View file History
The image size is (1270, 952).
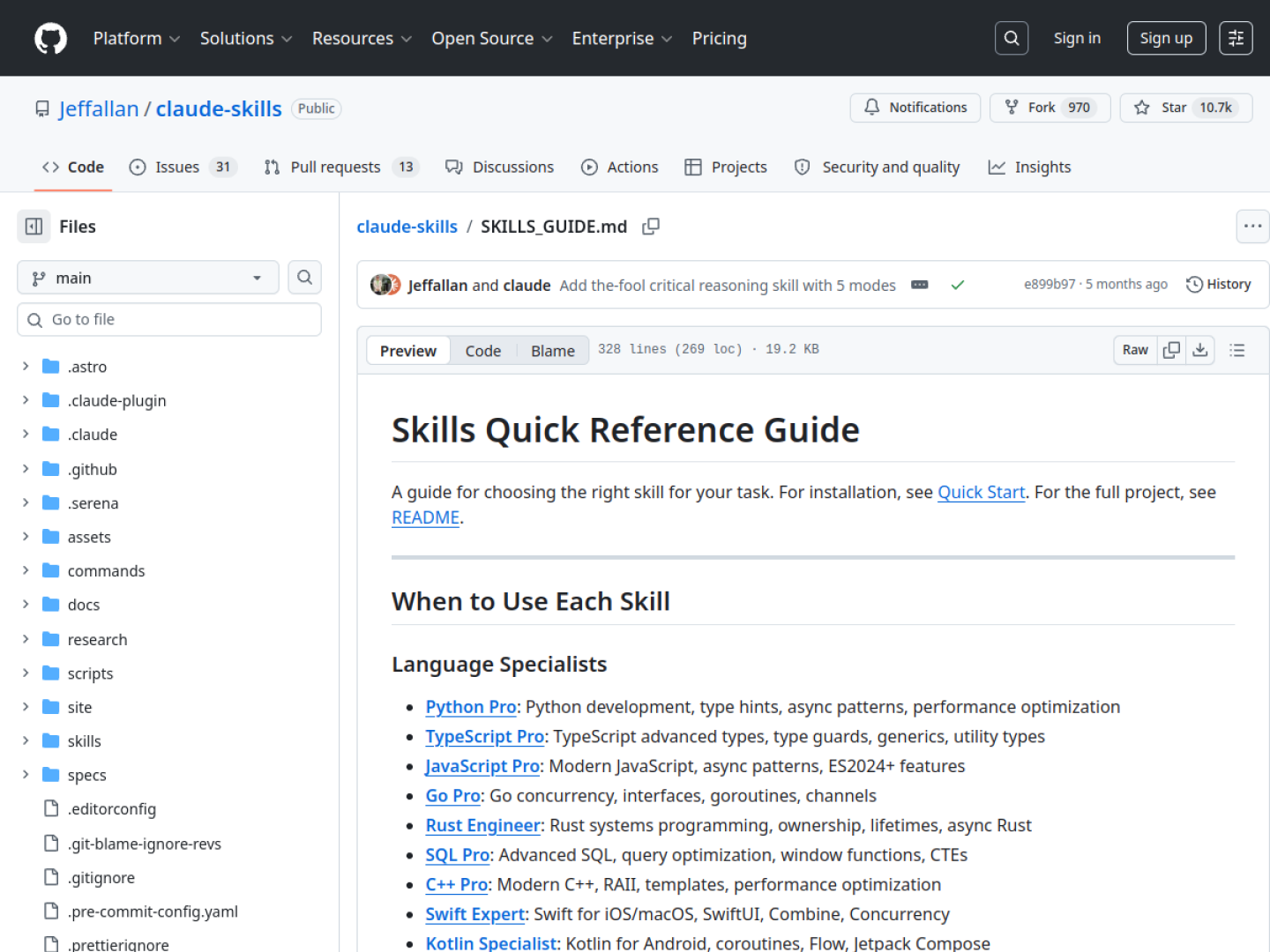pyautogui.click(x=1219, y=284)
